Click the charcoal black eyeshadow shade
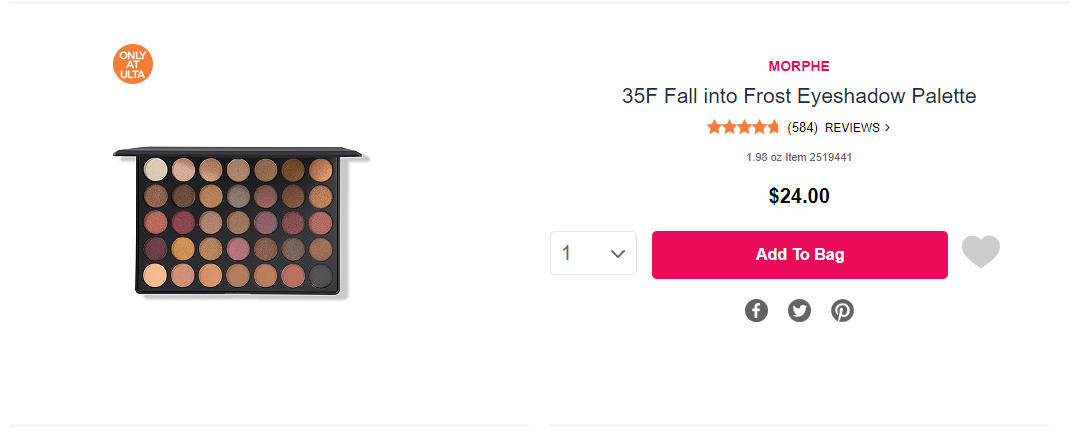This screenshot has height=434, width=1075. click(x=321, y=273)
